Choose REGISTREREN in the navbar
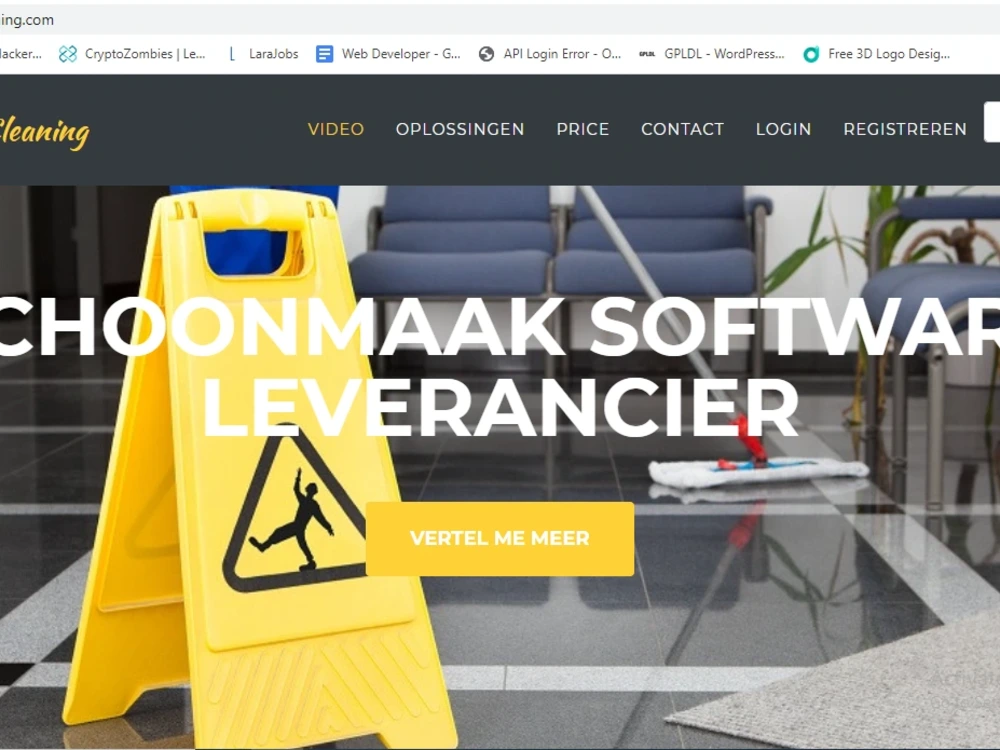Image resolution: width=1000 pixels, height=750 pixels. tap(905, 129)
